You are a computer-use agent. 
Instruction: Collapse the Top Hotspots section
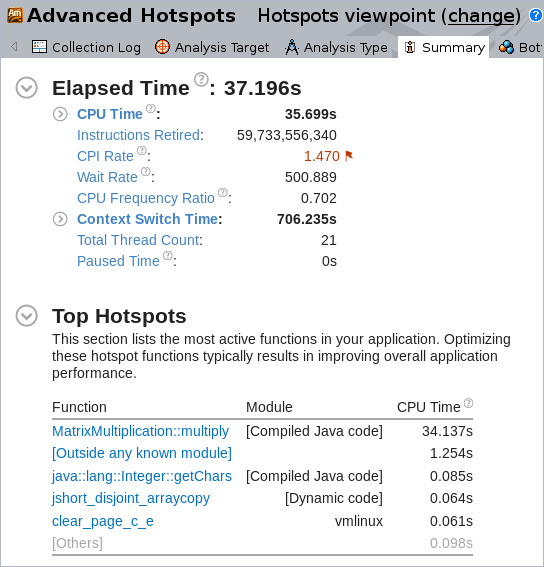[x=26, y=316]
